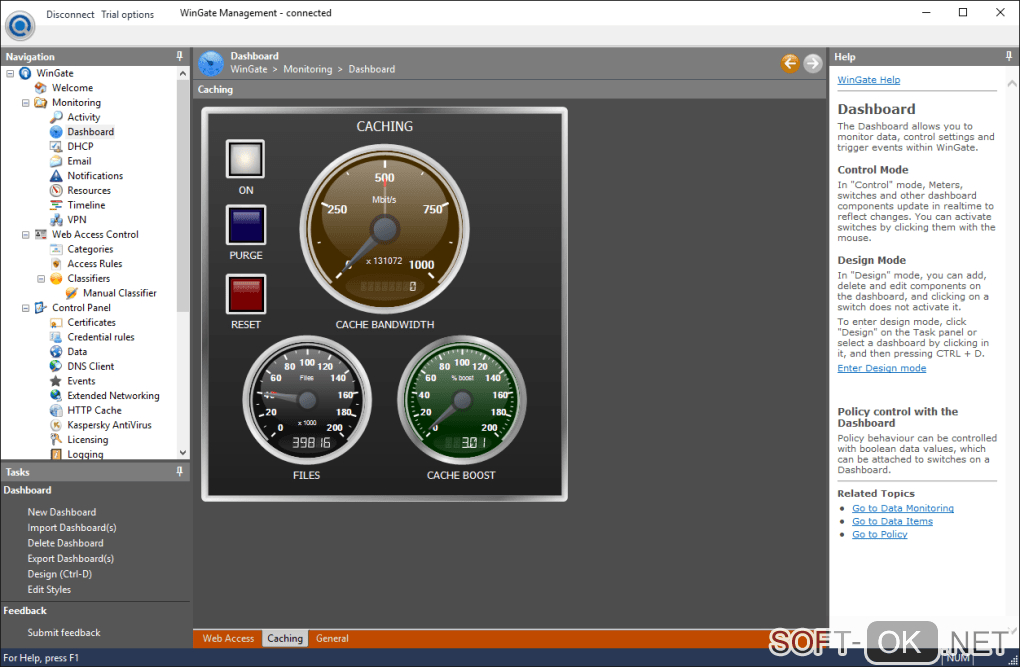Pin the Navigation panel
This screenshot has width=1020, height=667.
coord(180,57)
